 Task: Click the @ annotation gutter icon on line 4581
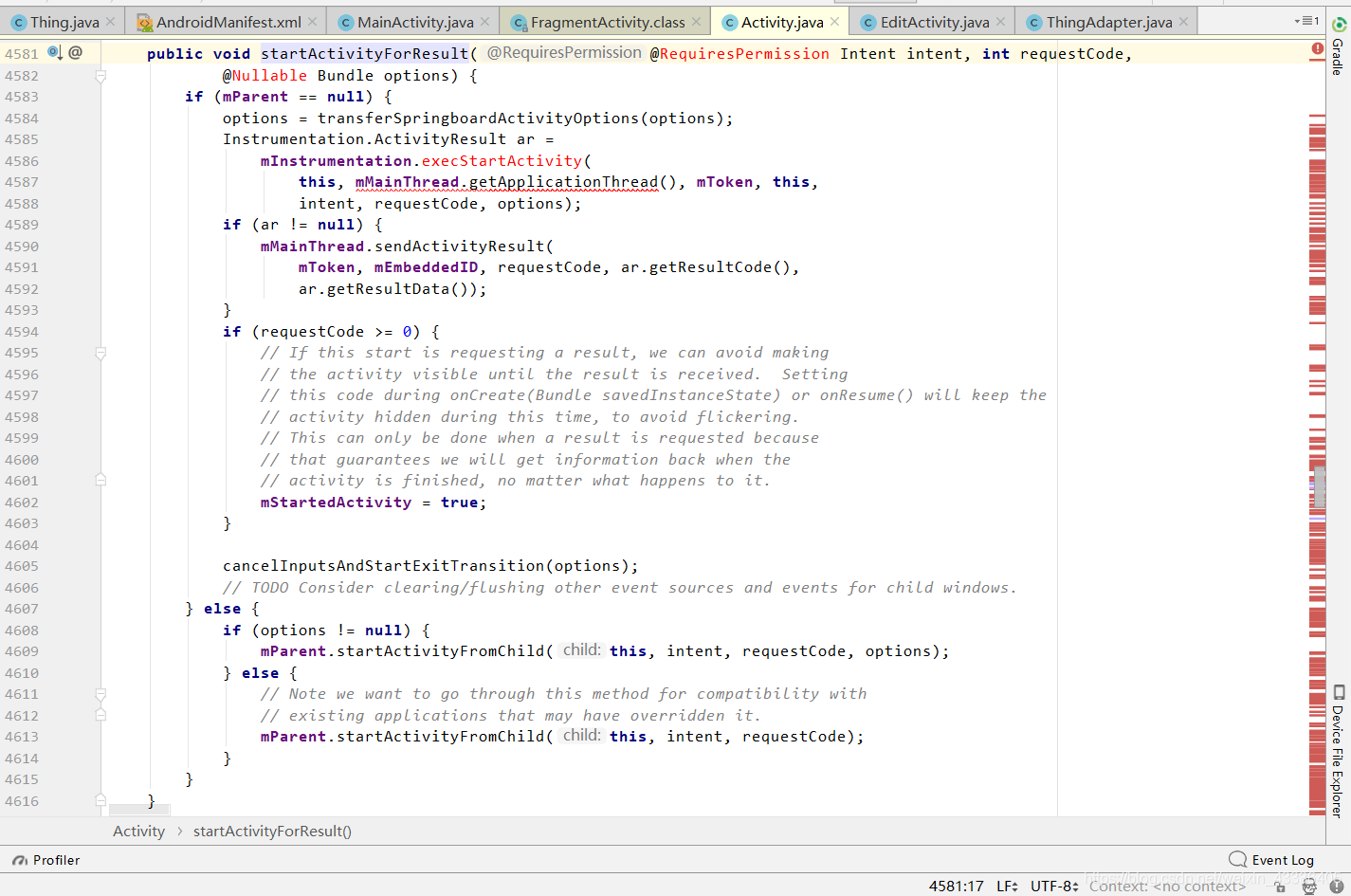click(76, 53)
